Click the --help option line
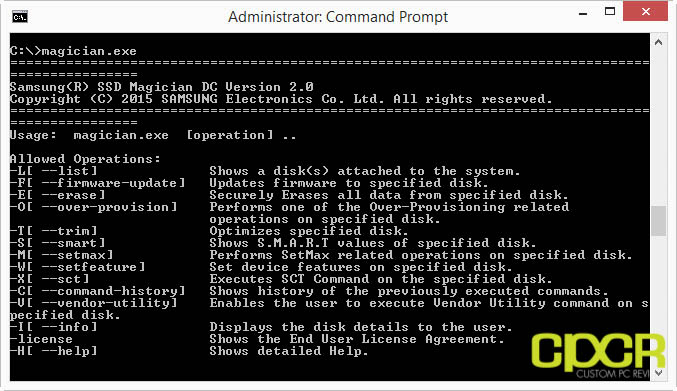The width and height of the screenshot is (677, 391). (x=189, y=351)
